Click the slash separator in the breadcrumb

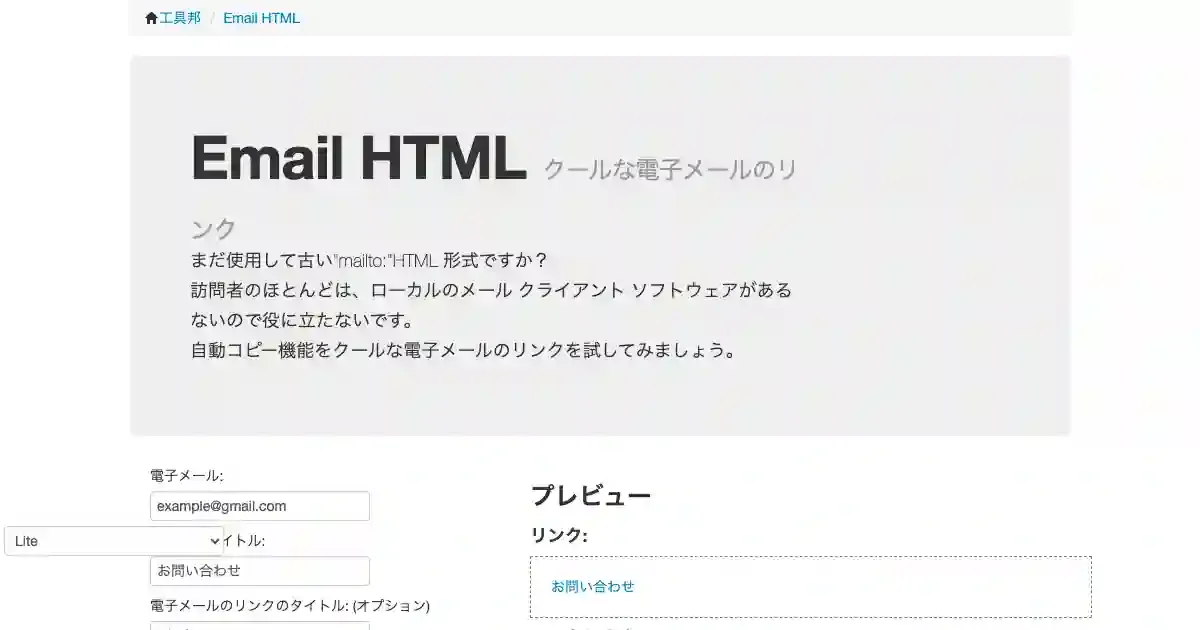point(212,18)
